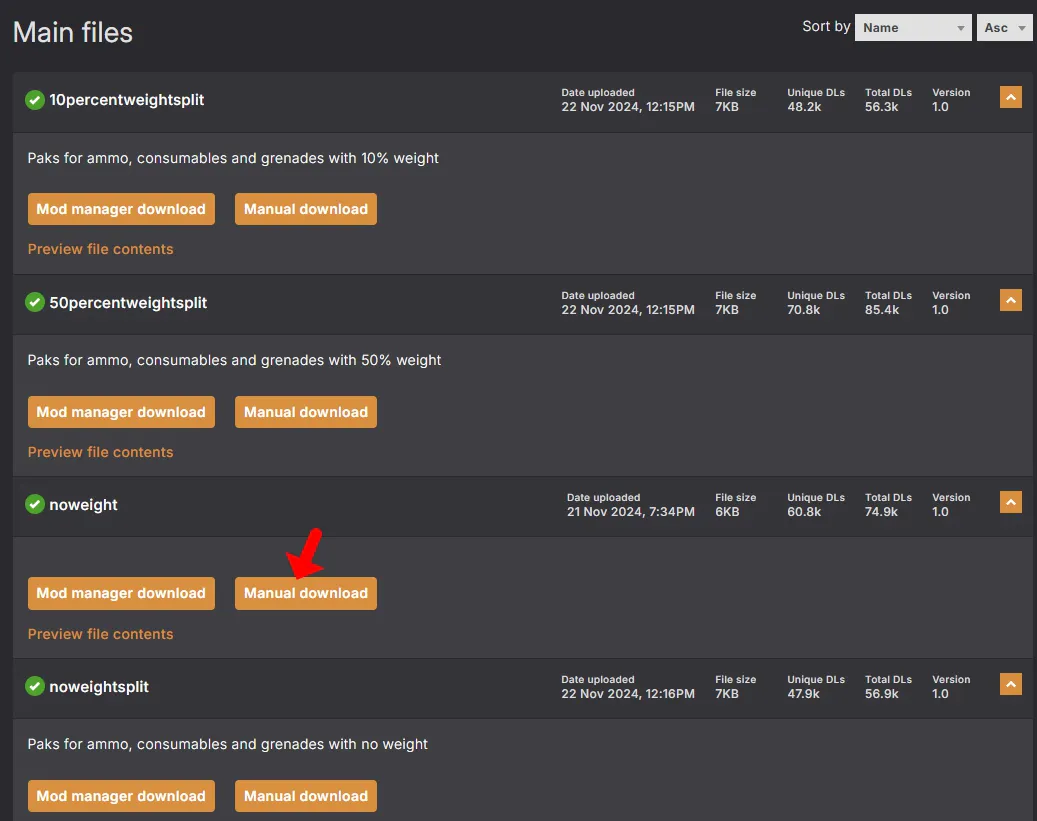Click Manual download for 50percentweightsplit
Image resolution: width=1037 pixels, height=821 pixels.
pyautogui.click(x=306, y=412)
